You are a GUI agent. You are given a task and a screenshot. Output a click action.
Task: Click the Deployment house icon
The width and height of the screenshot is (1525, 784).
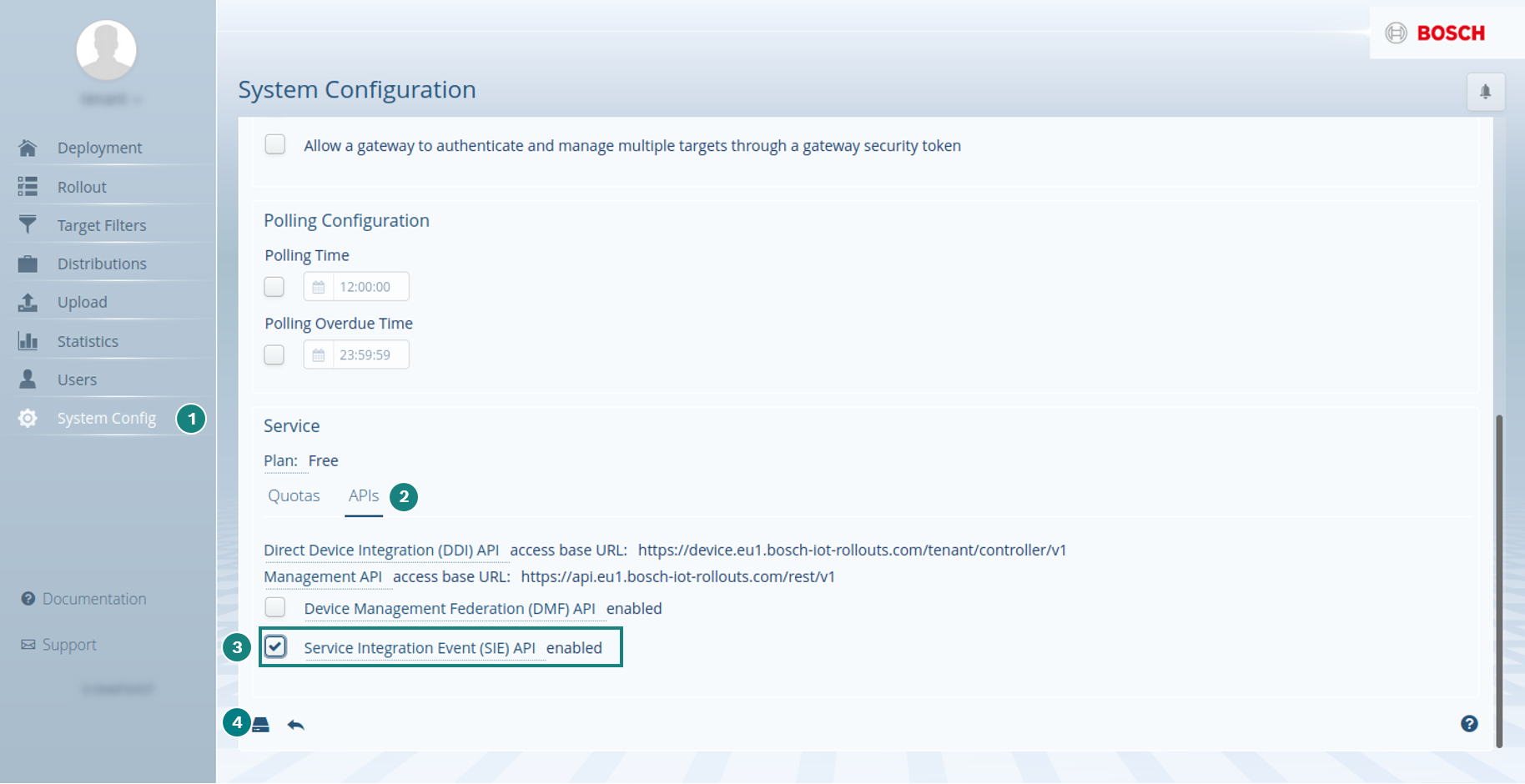click(28, 148)
